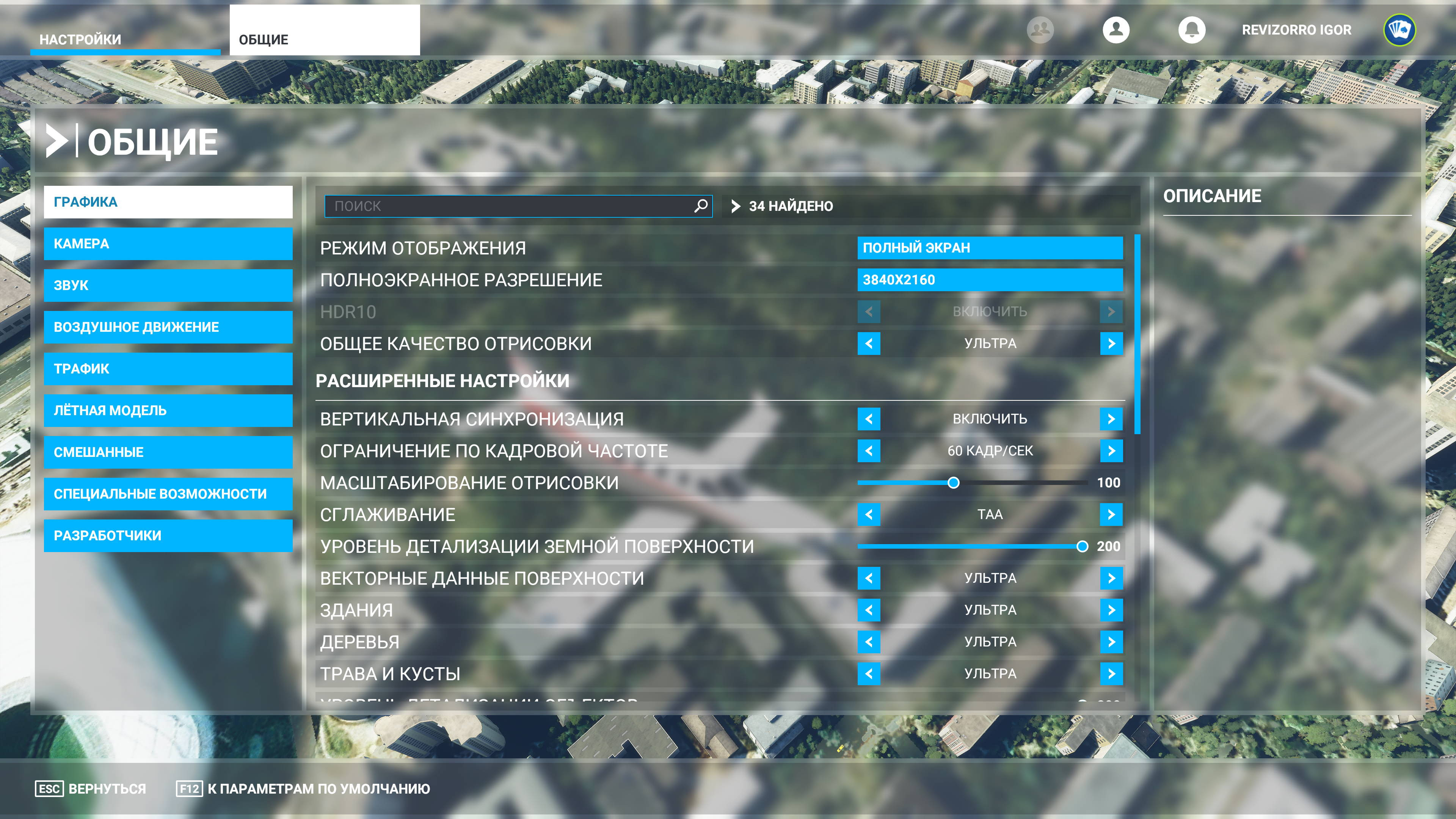This screenshot has height=819, width=1456.
Task: Open the display mode dropdown Полный экран
Action: coord(990,248)
